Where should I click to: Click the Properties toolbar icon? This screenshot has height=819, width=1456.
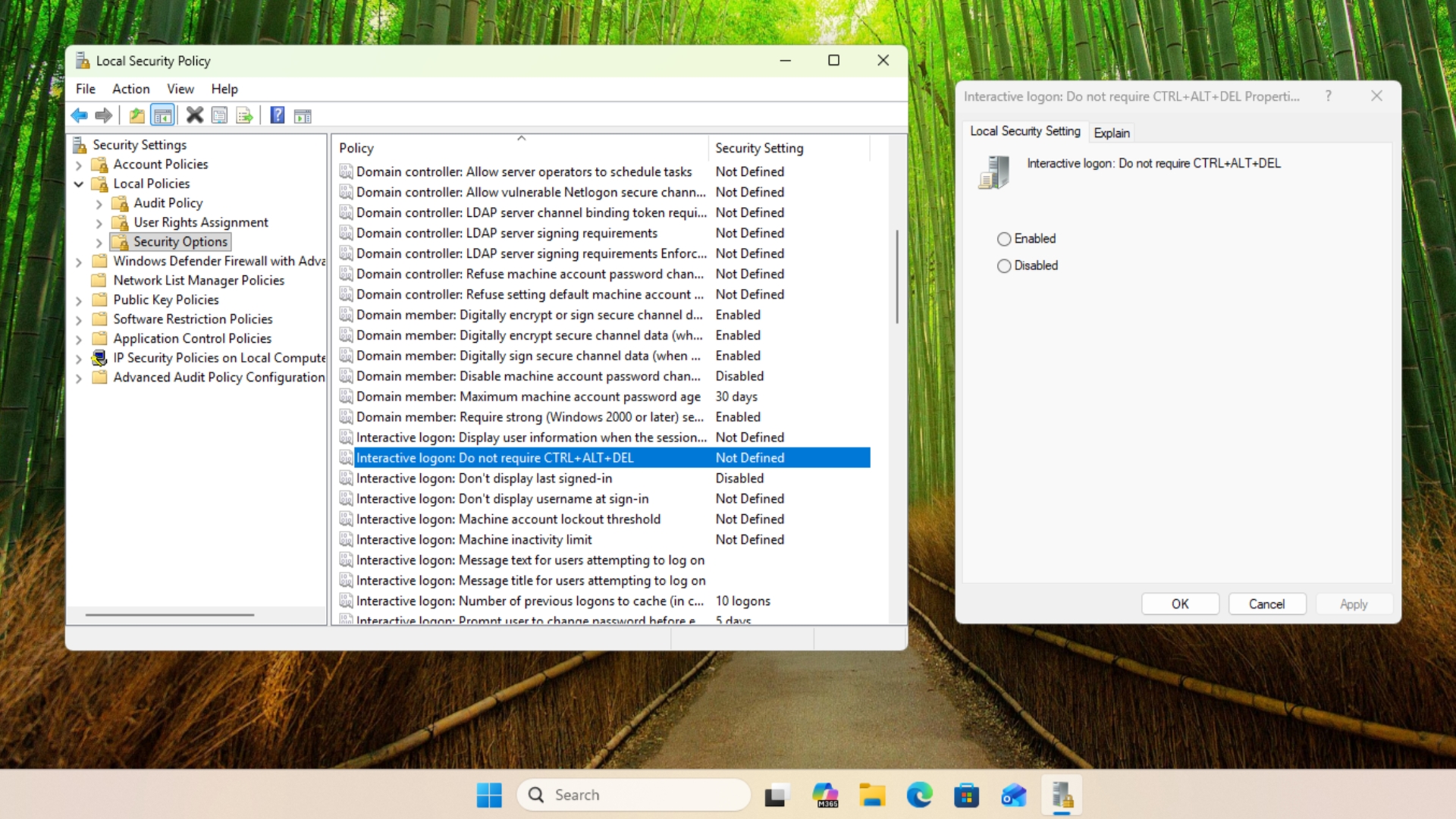coord(219,115)
